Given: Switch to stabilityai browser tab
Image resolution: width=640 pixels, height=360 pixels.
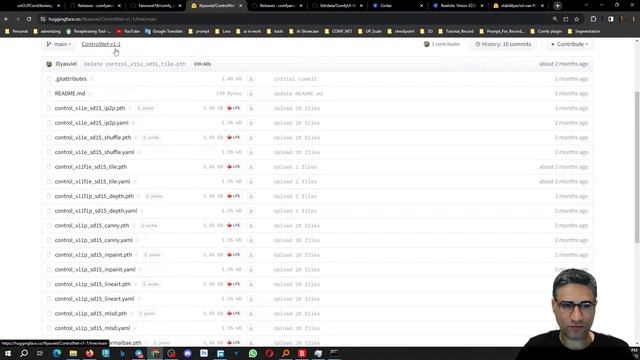Looking at the screenshot, I should coord(519,6).
